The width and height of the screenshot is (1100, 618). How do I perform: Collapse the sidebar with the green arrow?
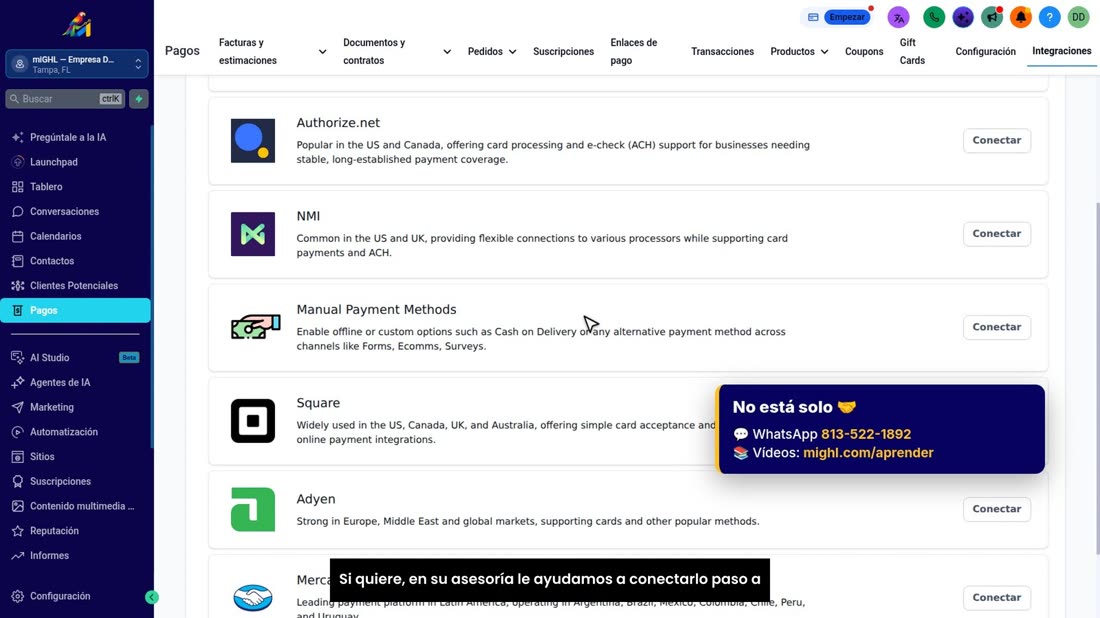(x=152, y=597)
